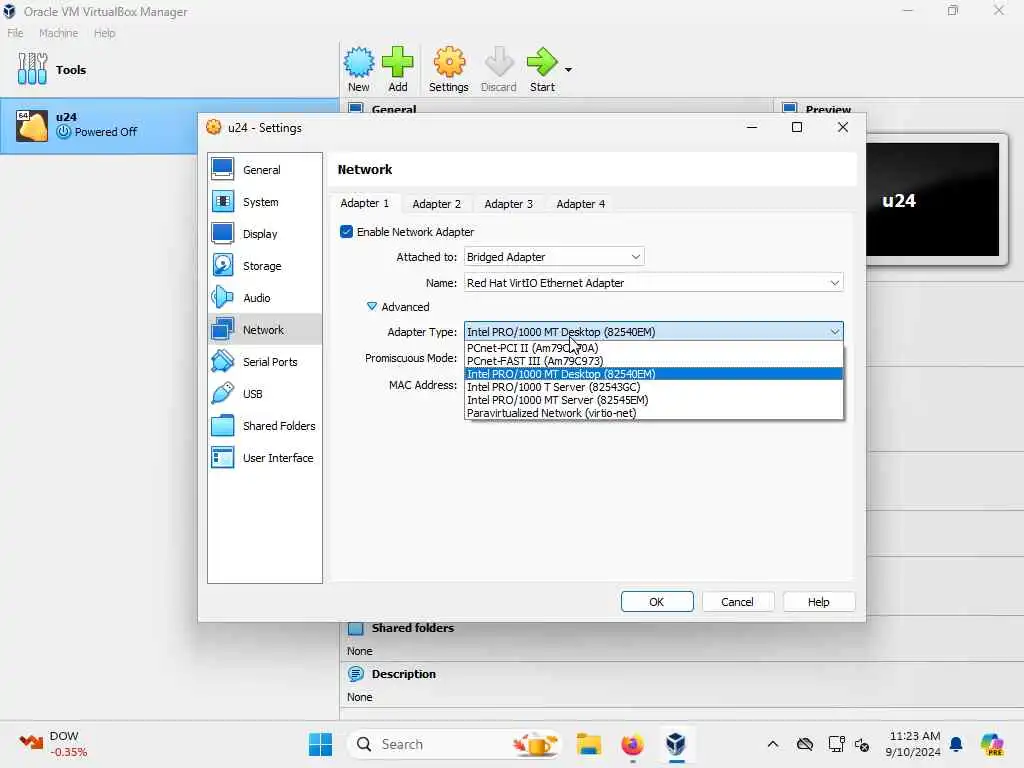
Task: Click the Description section header
Action: (403, 674)
